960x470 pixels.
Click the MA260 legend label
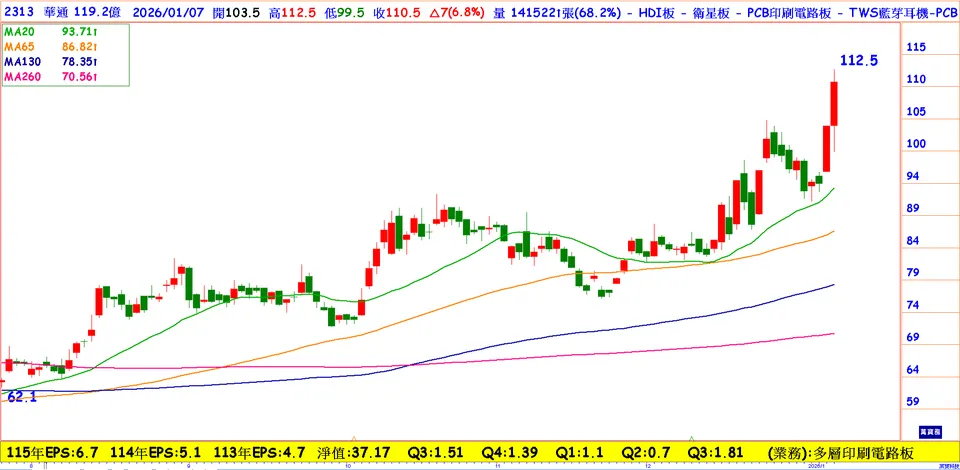pyautogui.click(x=21, y=77)
